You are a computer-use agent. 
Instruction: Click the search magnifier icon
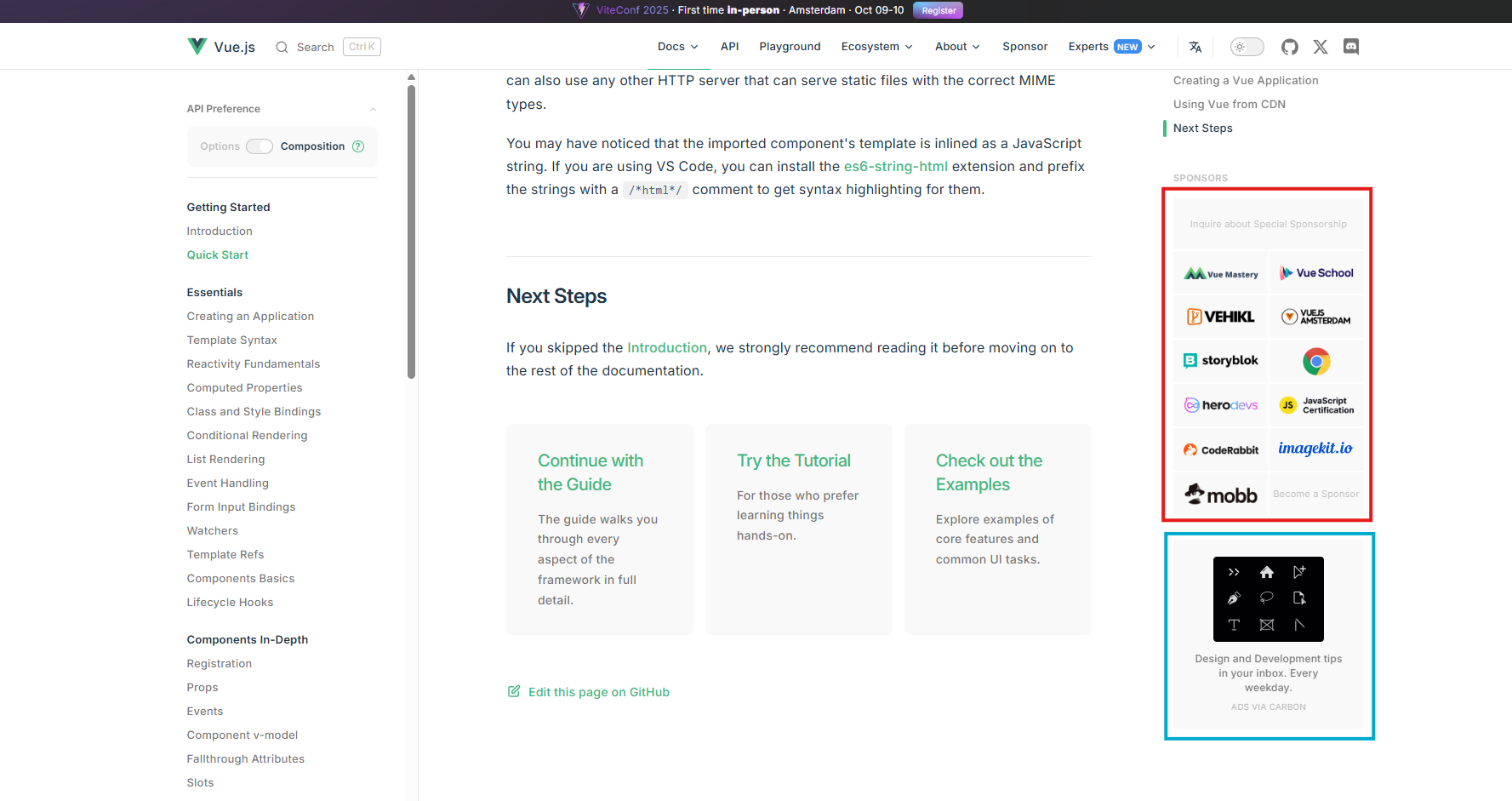tap(282, 47)
